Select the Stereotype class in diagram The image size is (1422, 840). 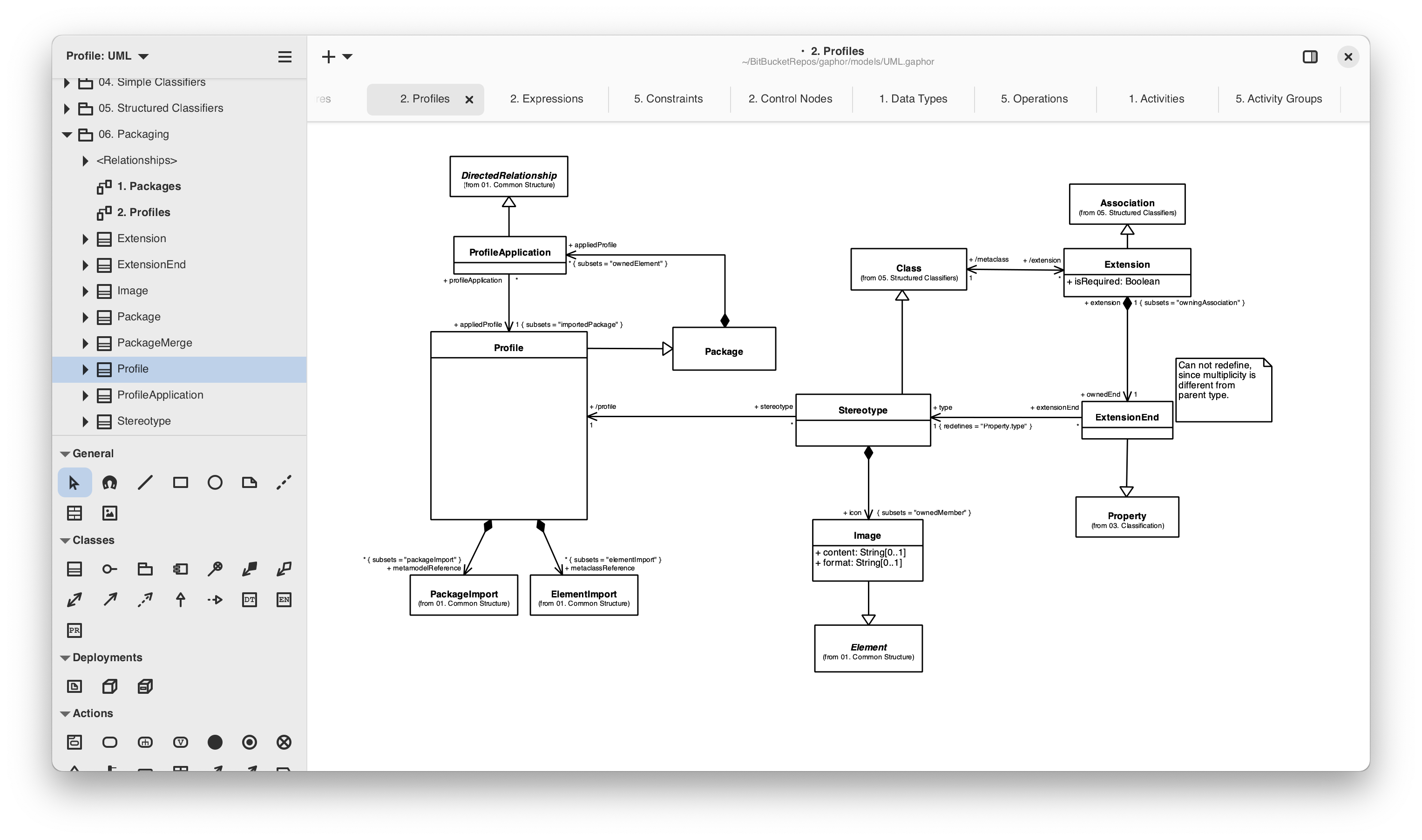(x=863, y=420)
